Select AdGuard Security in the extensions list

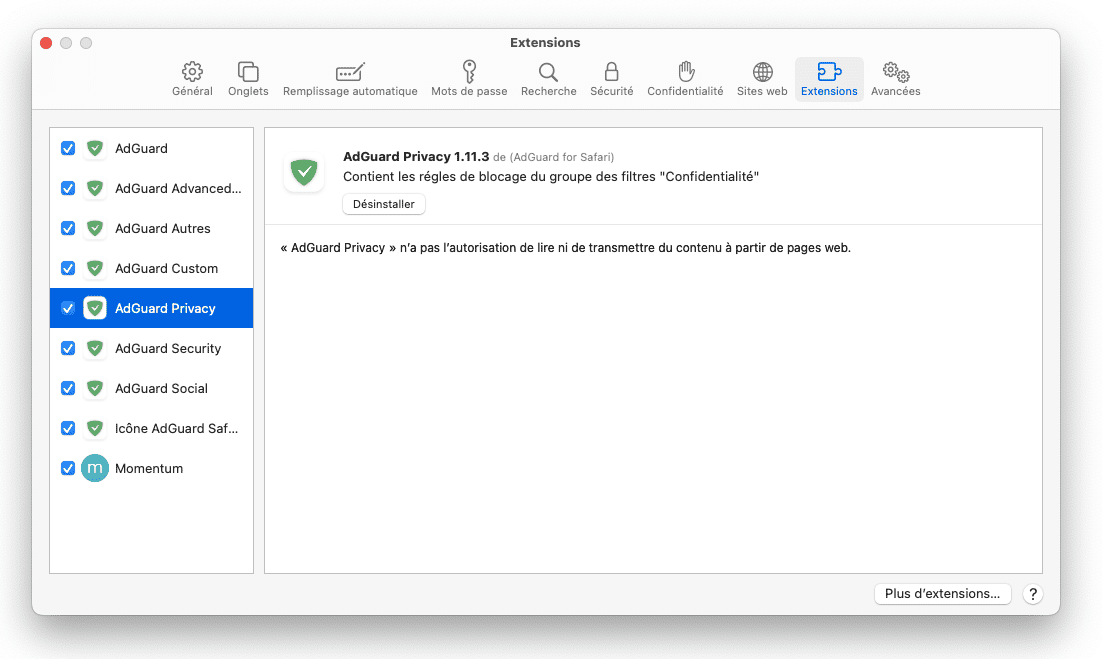pos(168,348)
